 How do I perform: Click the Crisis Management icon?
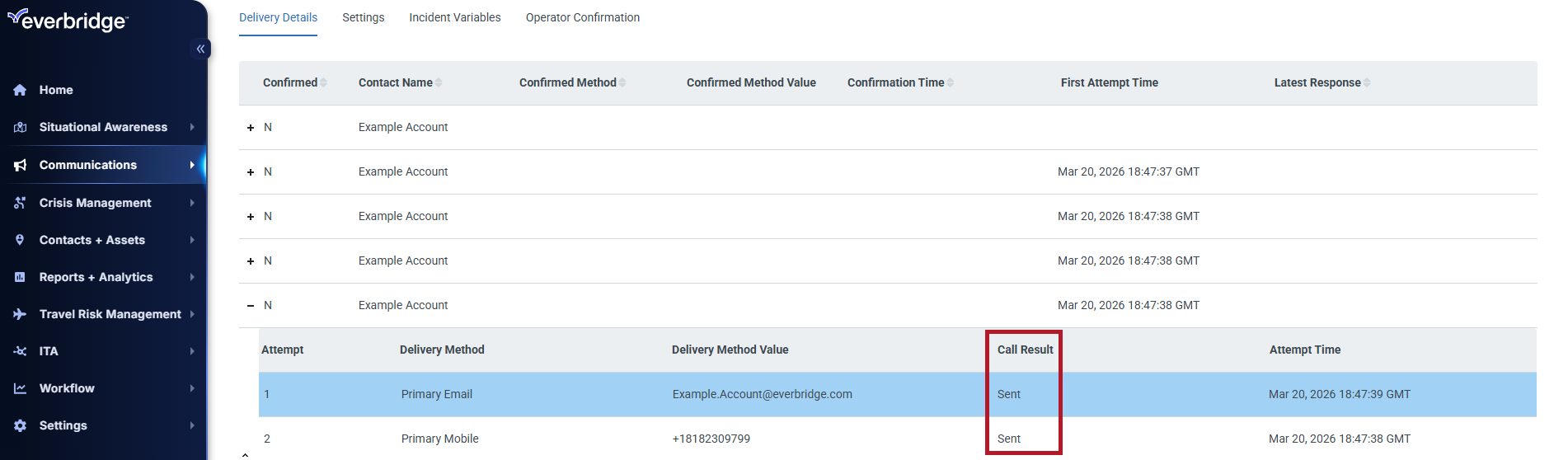click(20, 203)
